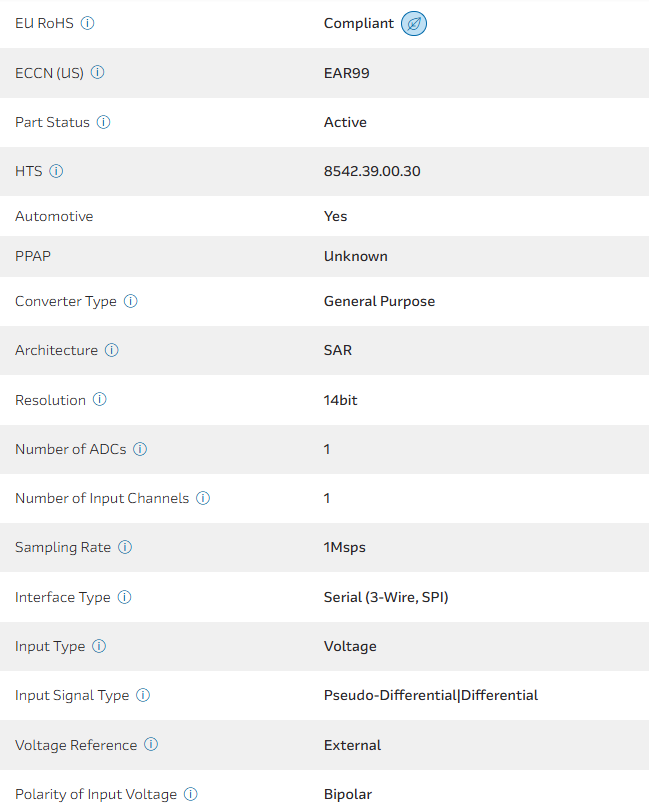Click the info icon beside EU RoHS
This screenshot has width=649, height=811.
coord(87,23)
